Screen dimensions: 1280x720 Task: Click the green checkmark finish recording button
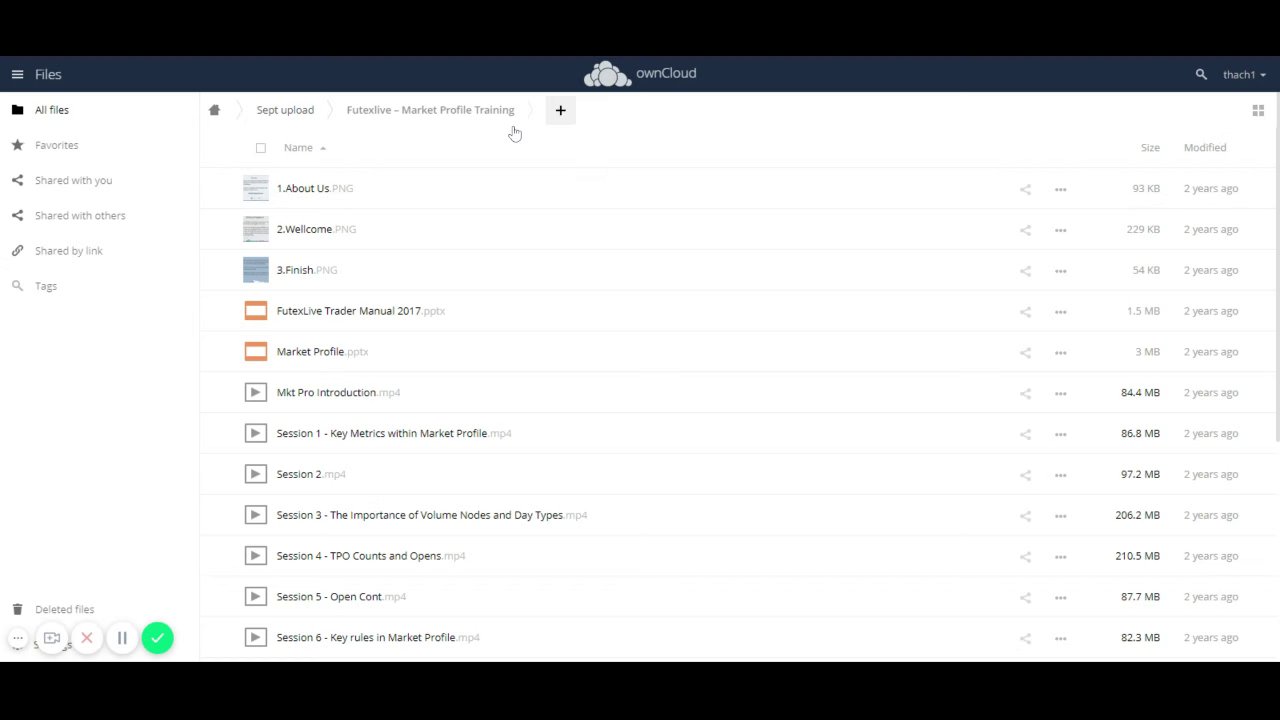pyautogui.click(x=157, y=638)
